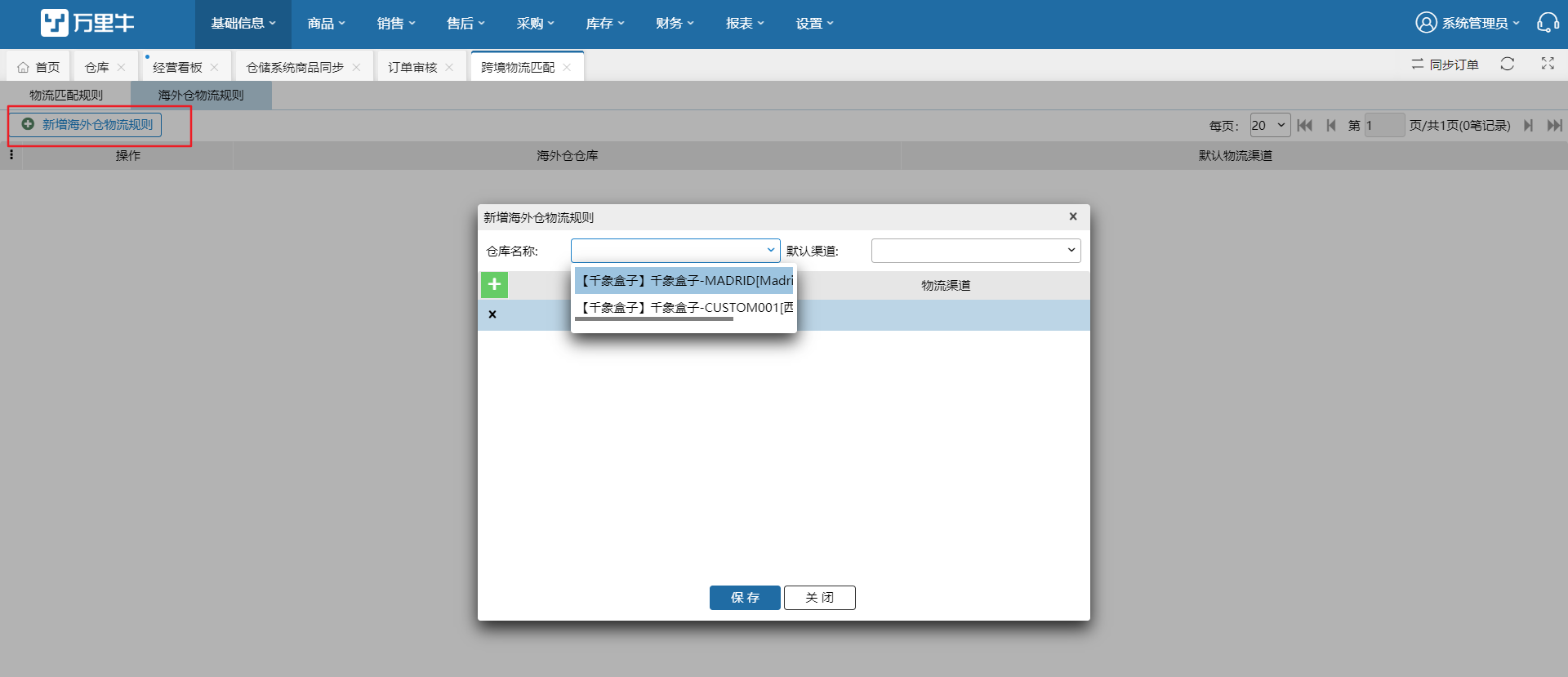The image size is (1568, 677).
Task: Click the customer service headset icon
Action: click(1548, 23)
